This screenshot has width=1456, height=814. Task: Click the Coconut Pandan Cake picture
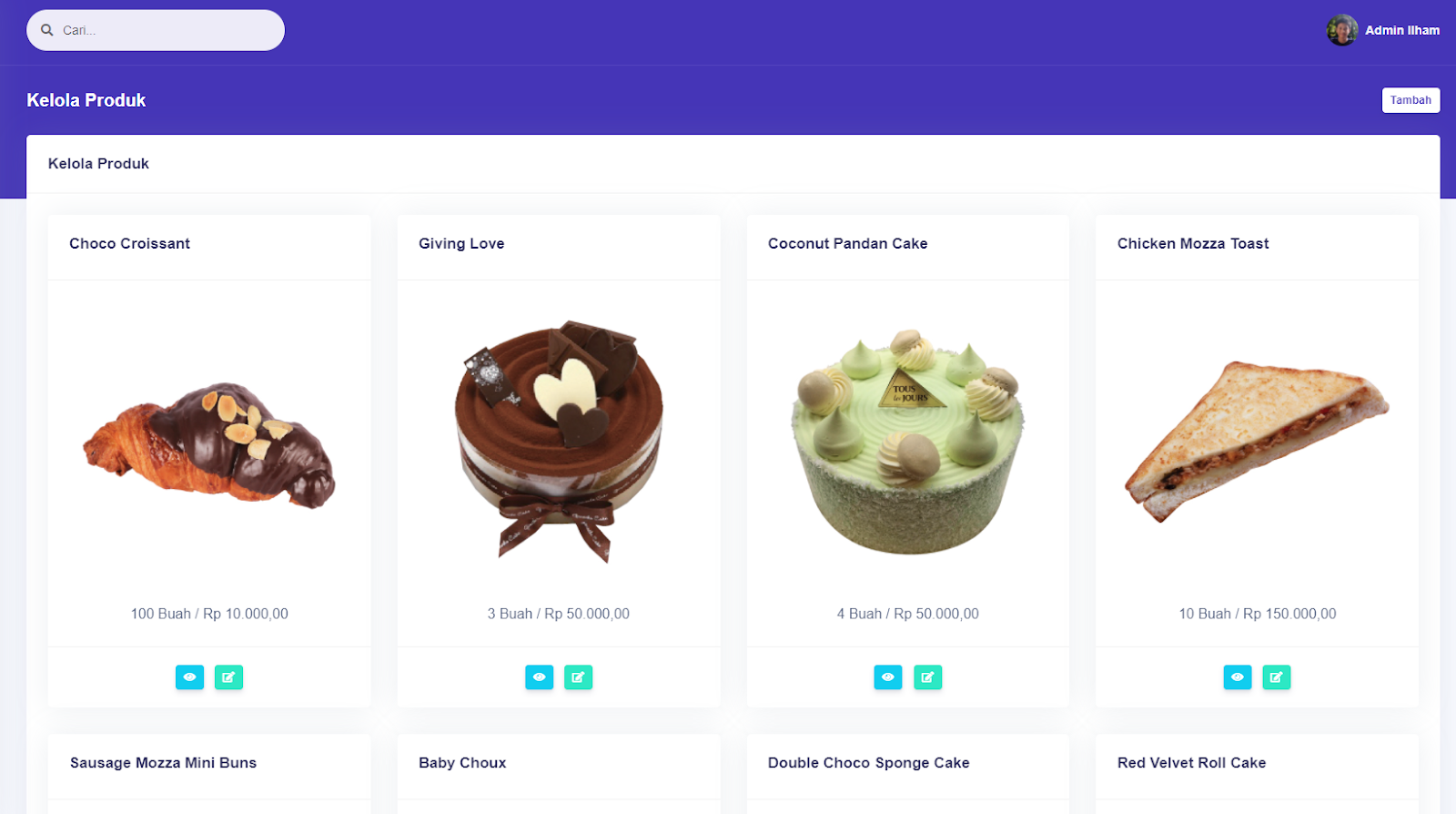(908, 443)
